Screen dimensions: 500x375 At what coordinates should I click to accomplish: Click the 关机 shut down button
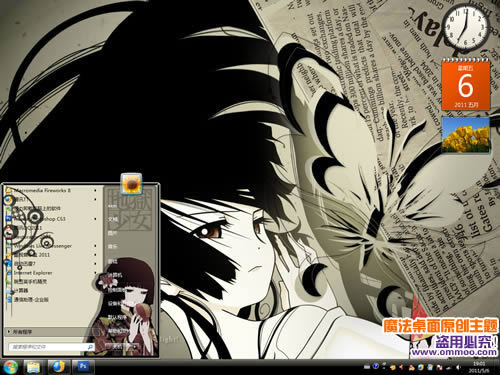[118, 347]
